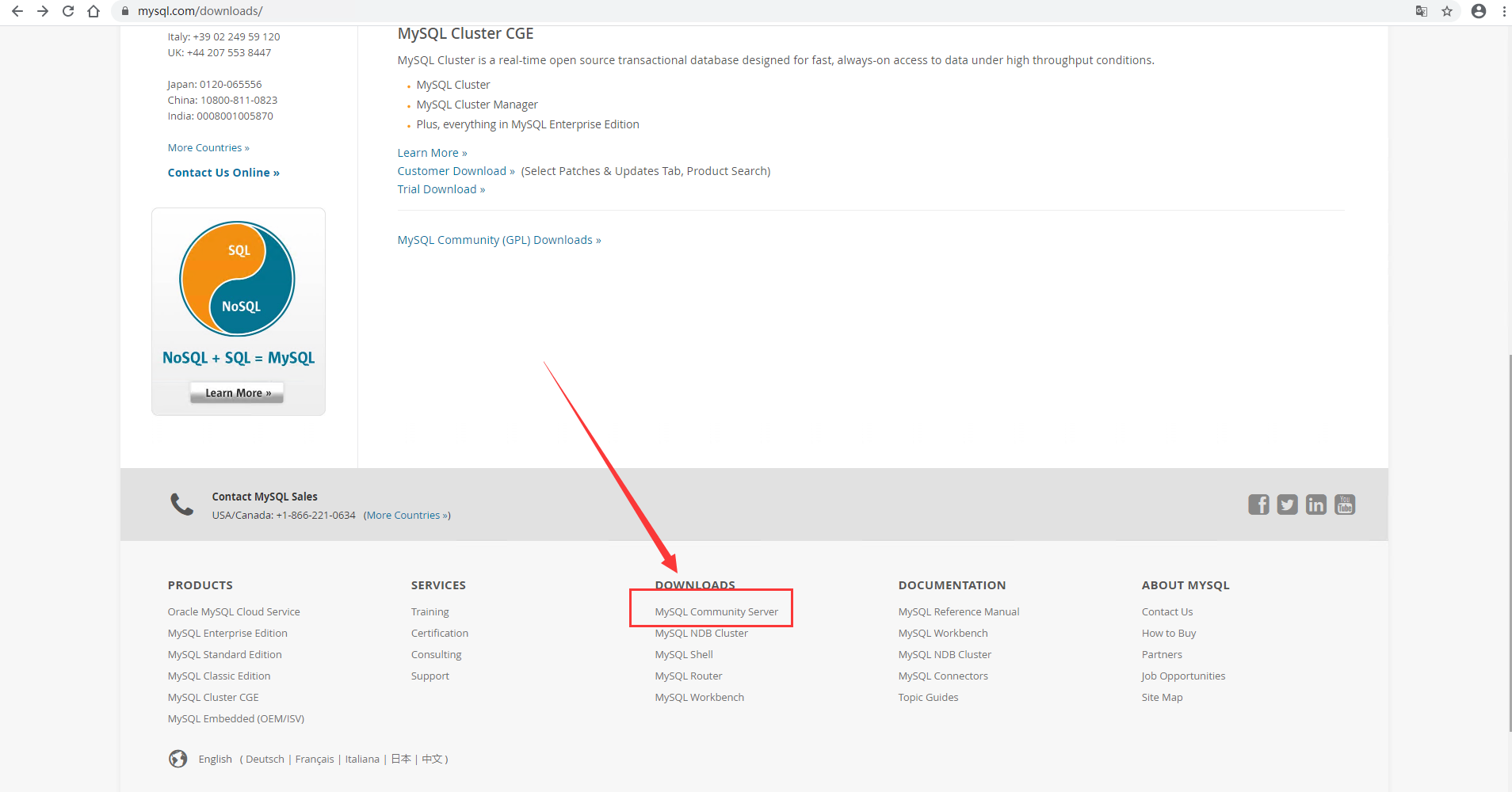Image resolution: width=1512 pixels, height=792 pixels.
Task: Open MySQL Enterprise Edition footer link
Action: [227, 634]
